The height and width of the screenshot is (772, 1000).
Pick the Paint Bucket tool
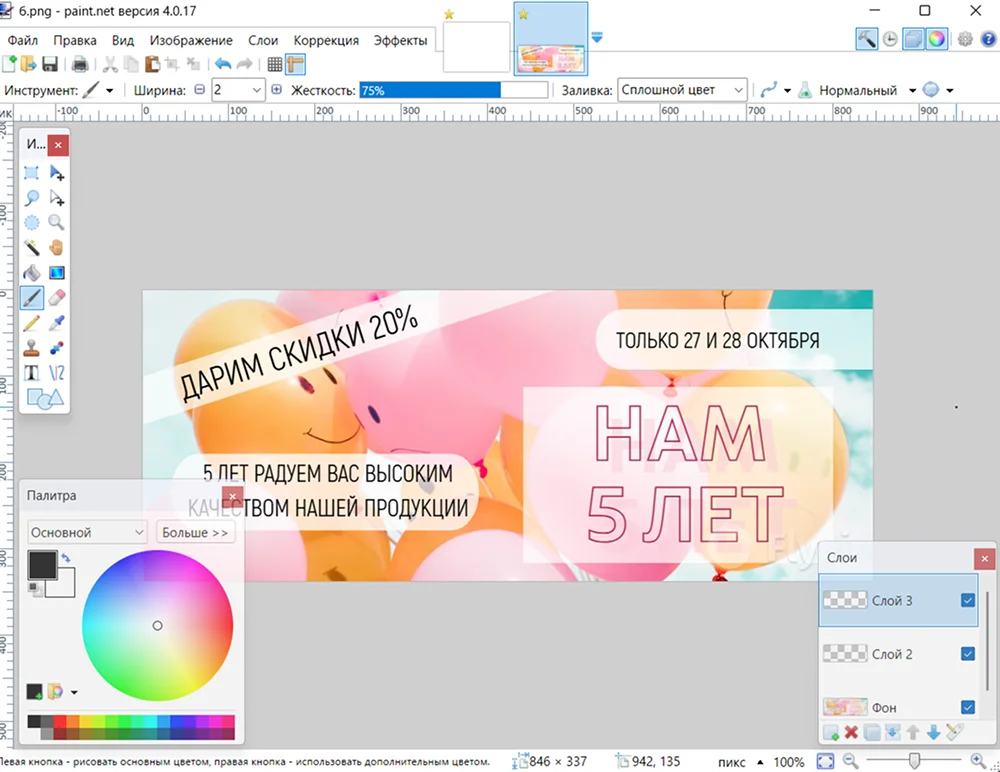[x=31, y=272]
